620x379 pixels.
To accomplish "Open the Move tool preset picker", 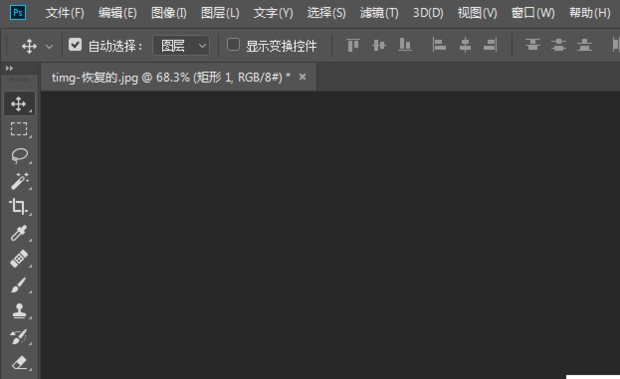I will click(49, 47).
